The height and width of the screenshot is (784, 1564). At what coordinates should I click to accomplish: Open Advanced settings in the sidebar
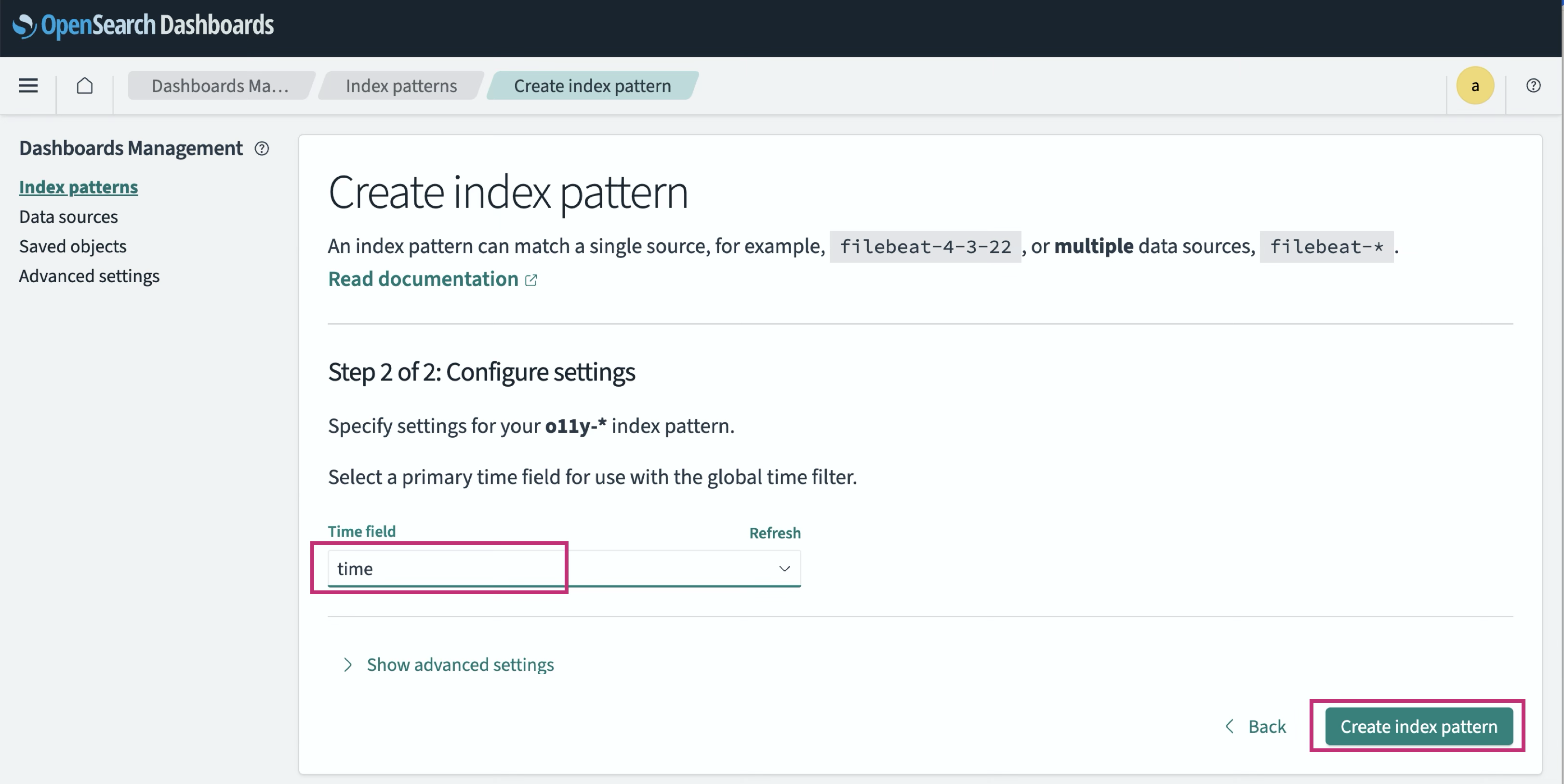[x=89, y=276]
